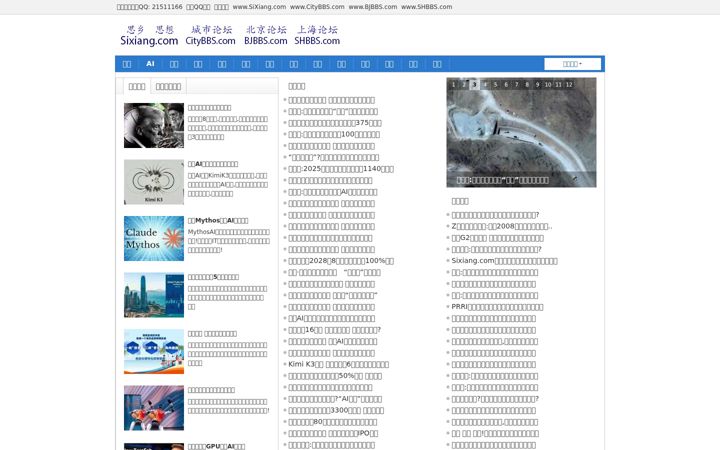Viewport: 720px width, 450px height.
Task: Open the middle-list headline ending with "375"
Action: (335, 123)
